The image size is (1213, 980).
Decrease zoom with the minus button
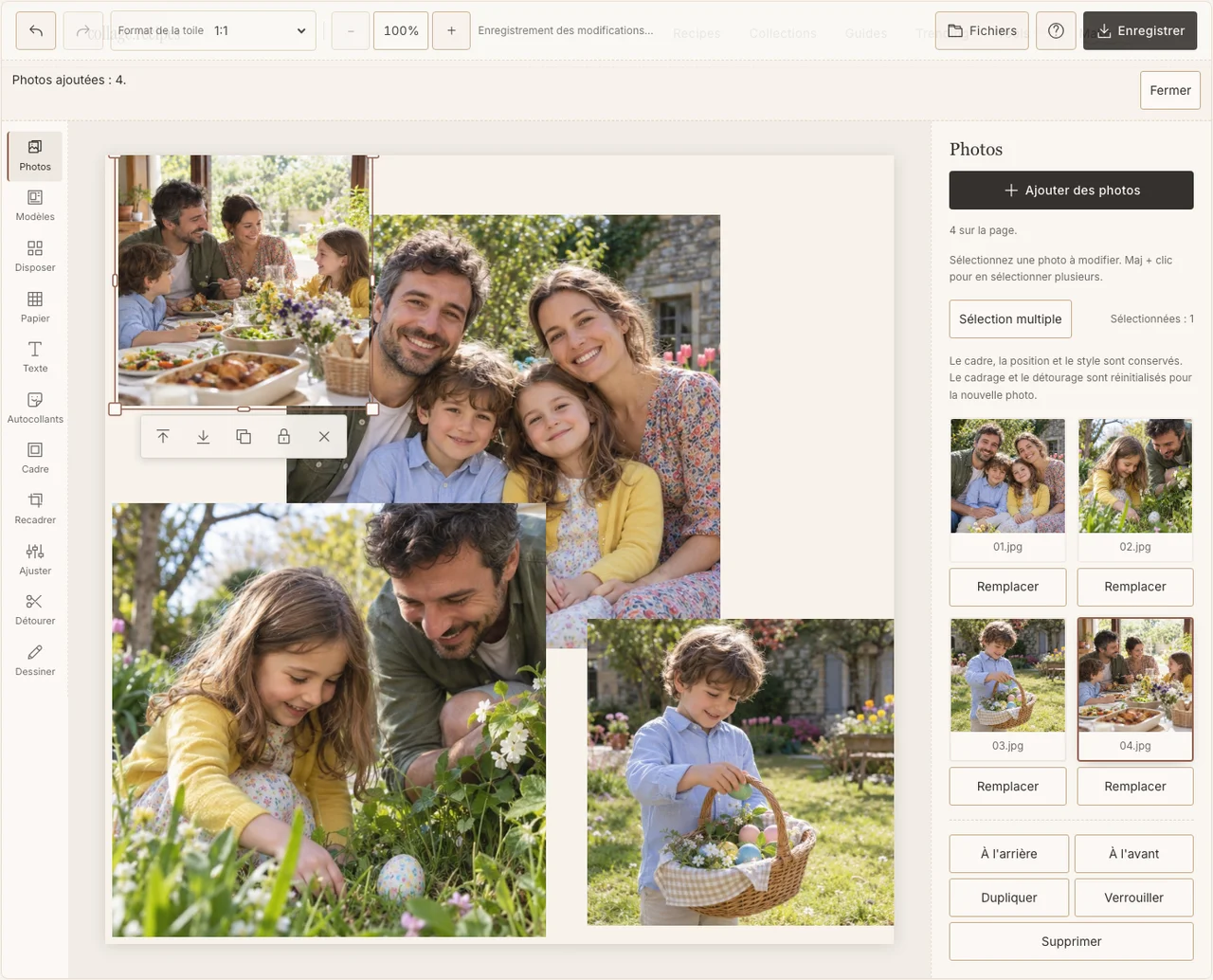click(351, 31)
